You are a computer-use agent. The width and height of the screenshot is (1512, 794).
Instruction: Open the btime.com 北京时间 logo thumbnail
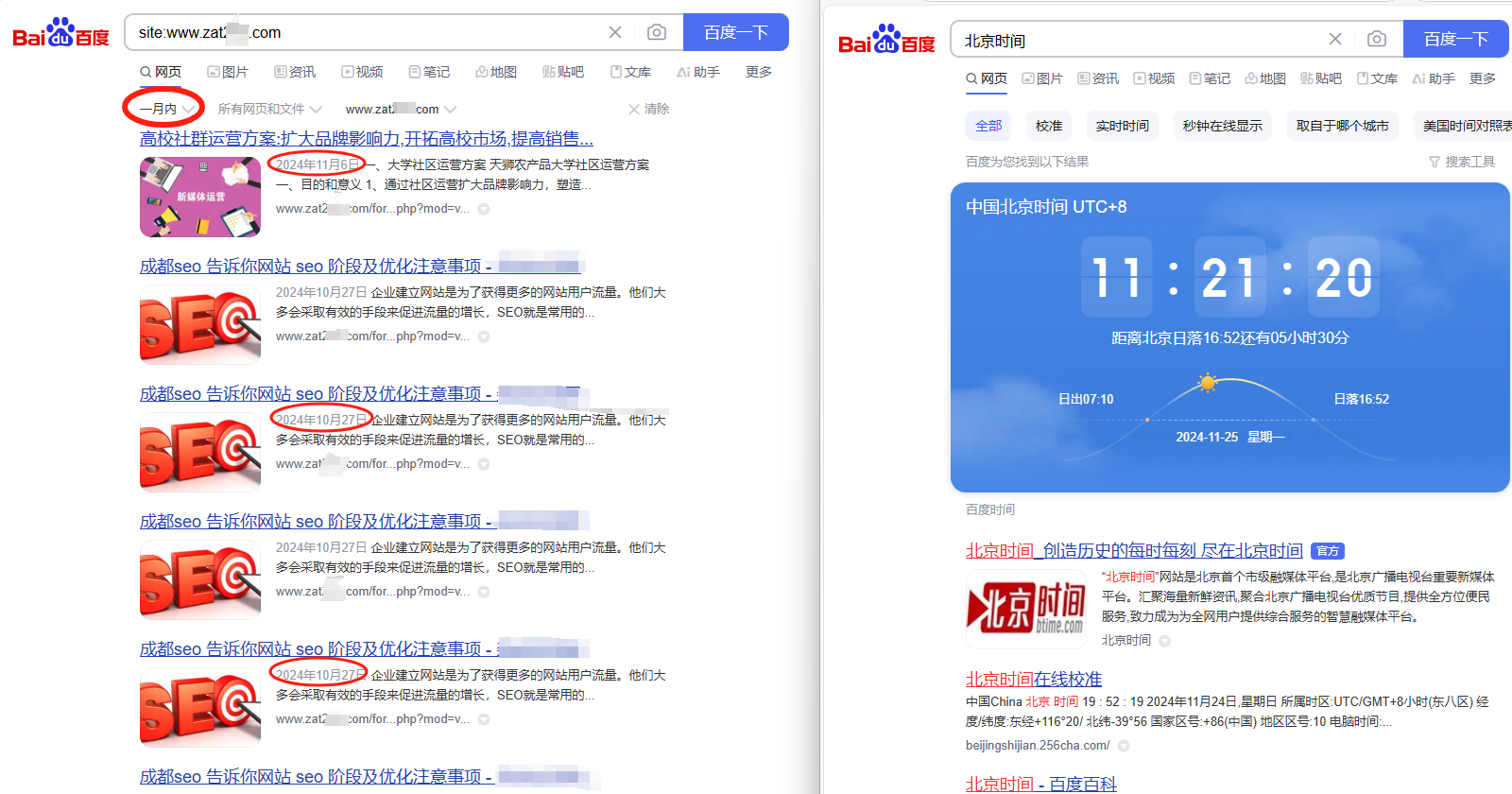click(x=1026, y=608)
